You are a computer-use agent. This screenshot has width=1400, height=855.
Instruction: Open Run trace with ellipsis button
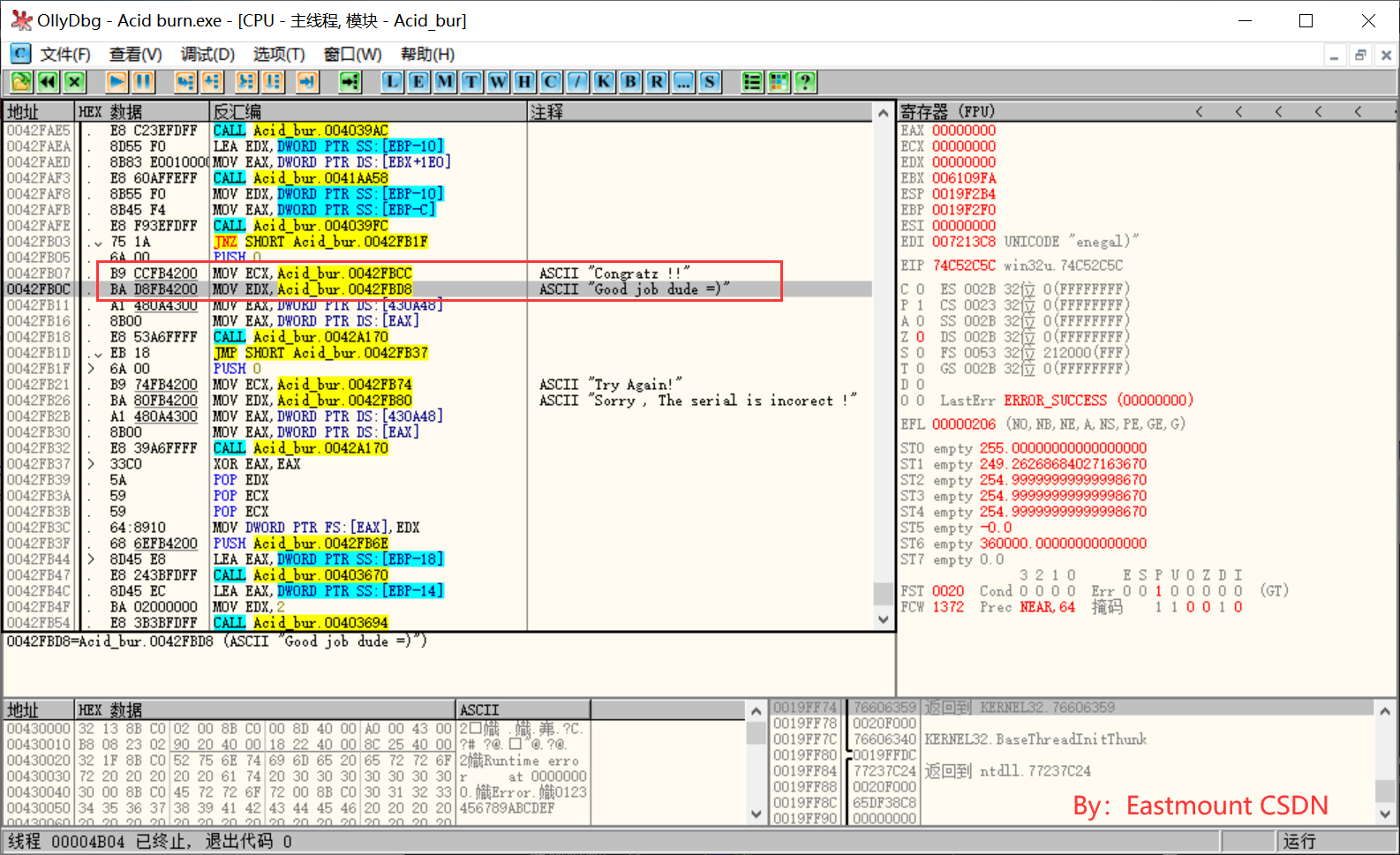(683, 82)
